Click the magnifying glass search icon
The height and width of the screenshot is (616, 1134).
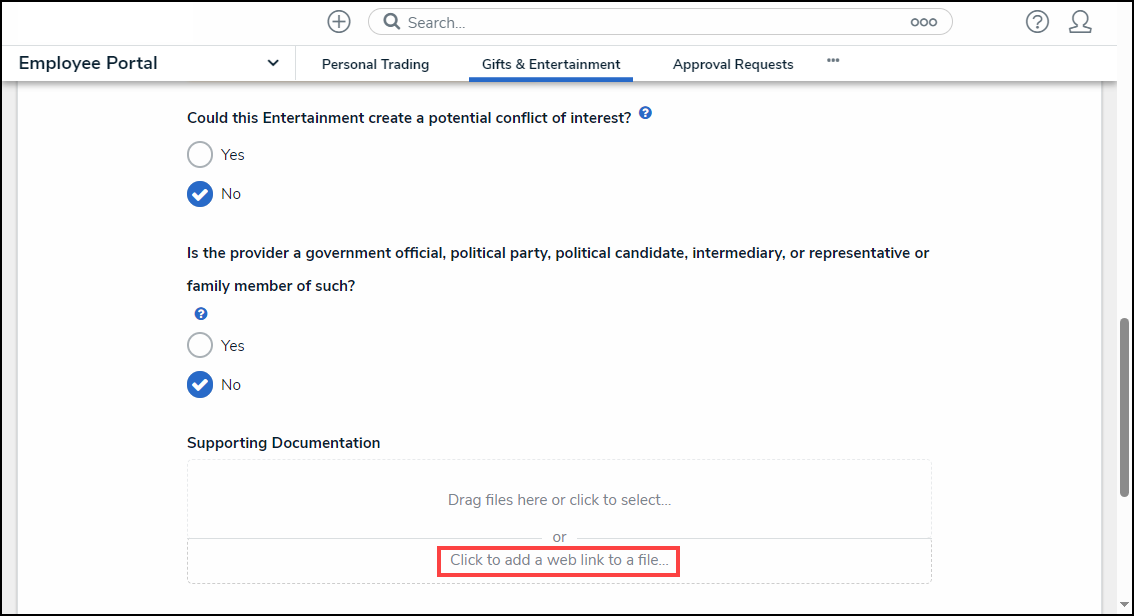(x=392, y=22)
